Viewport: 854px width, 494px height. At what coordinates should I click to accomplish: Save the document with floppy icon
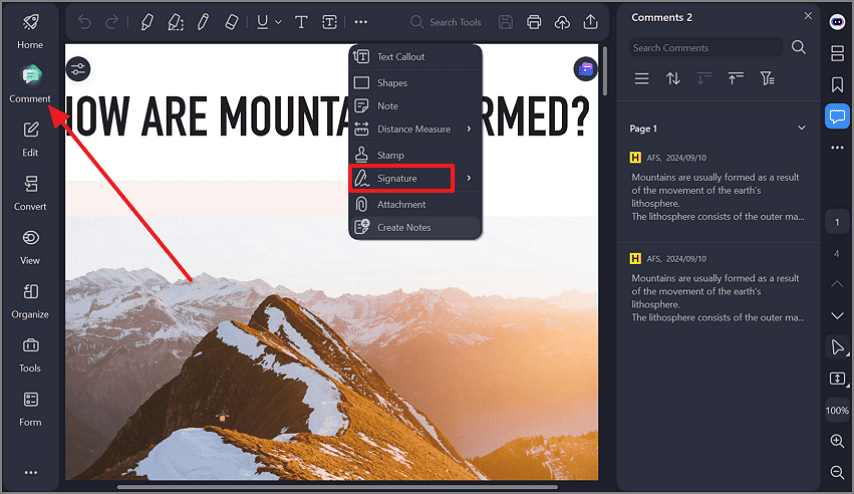pos(505,22)
